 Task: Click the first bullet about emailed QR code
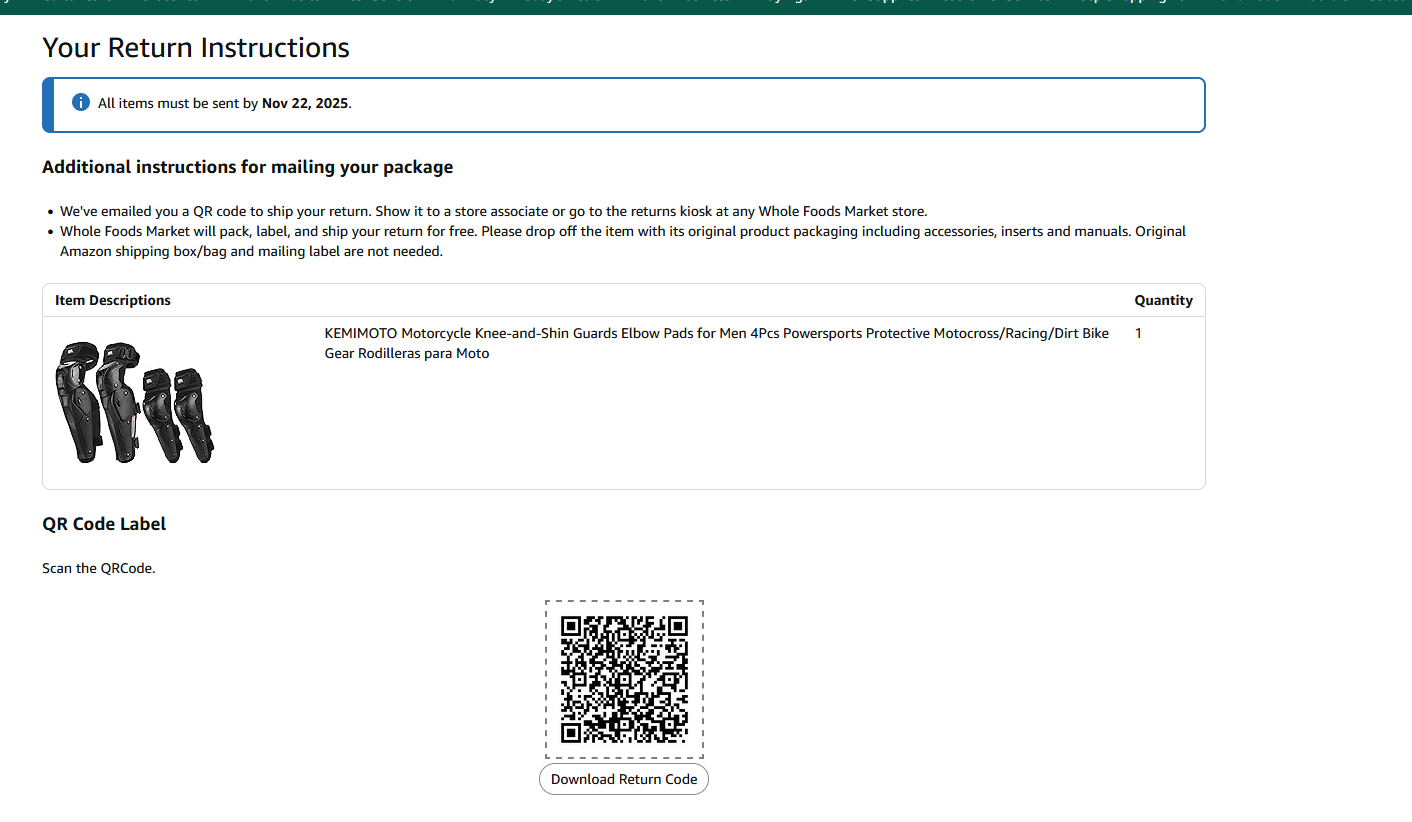pyautogui.click(x=493, y=211)
